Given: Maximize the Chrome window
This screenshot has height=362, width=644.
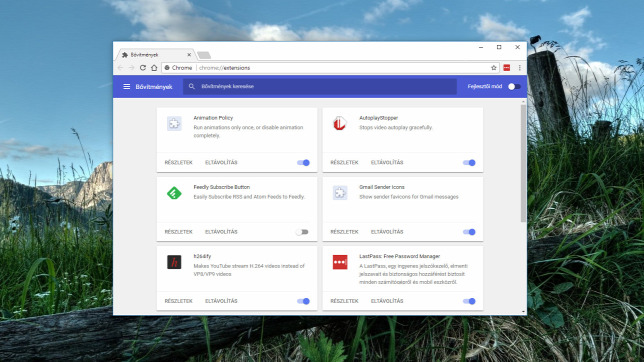Looking at the screenshot, I should 499,47.
